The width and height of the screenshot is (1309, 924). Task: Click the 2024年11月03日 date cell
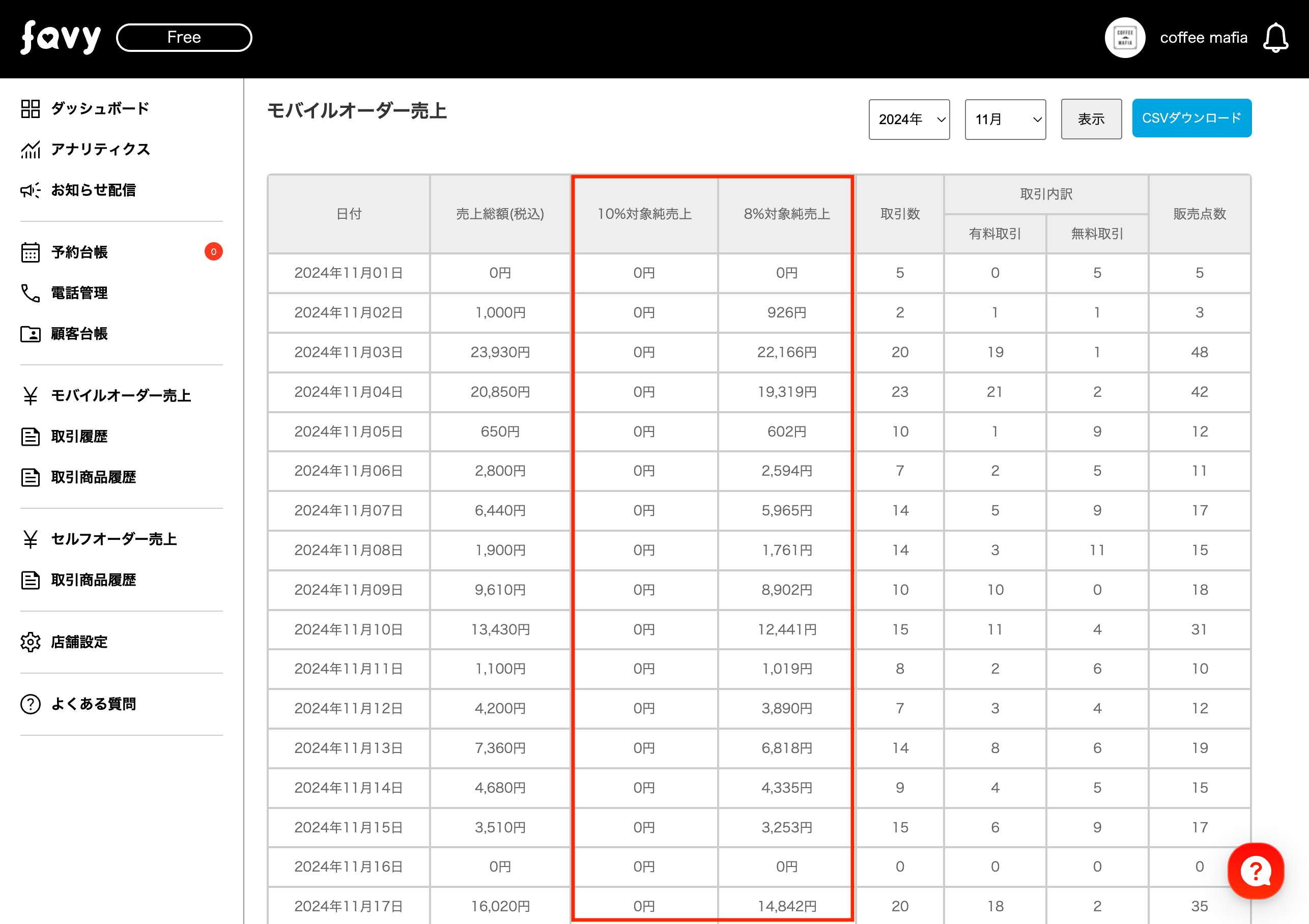348,352
